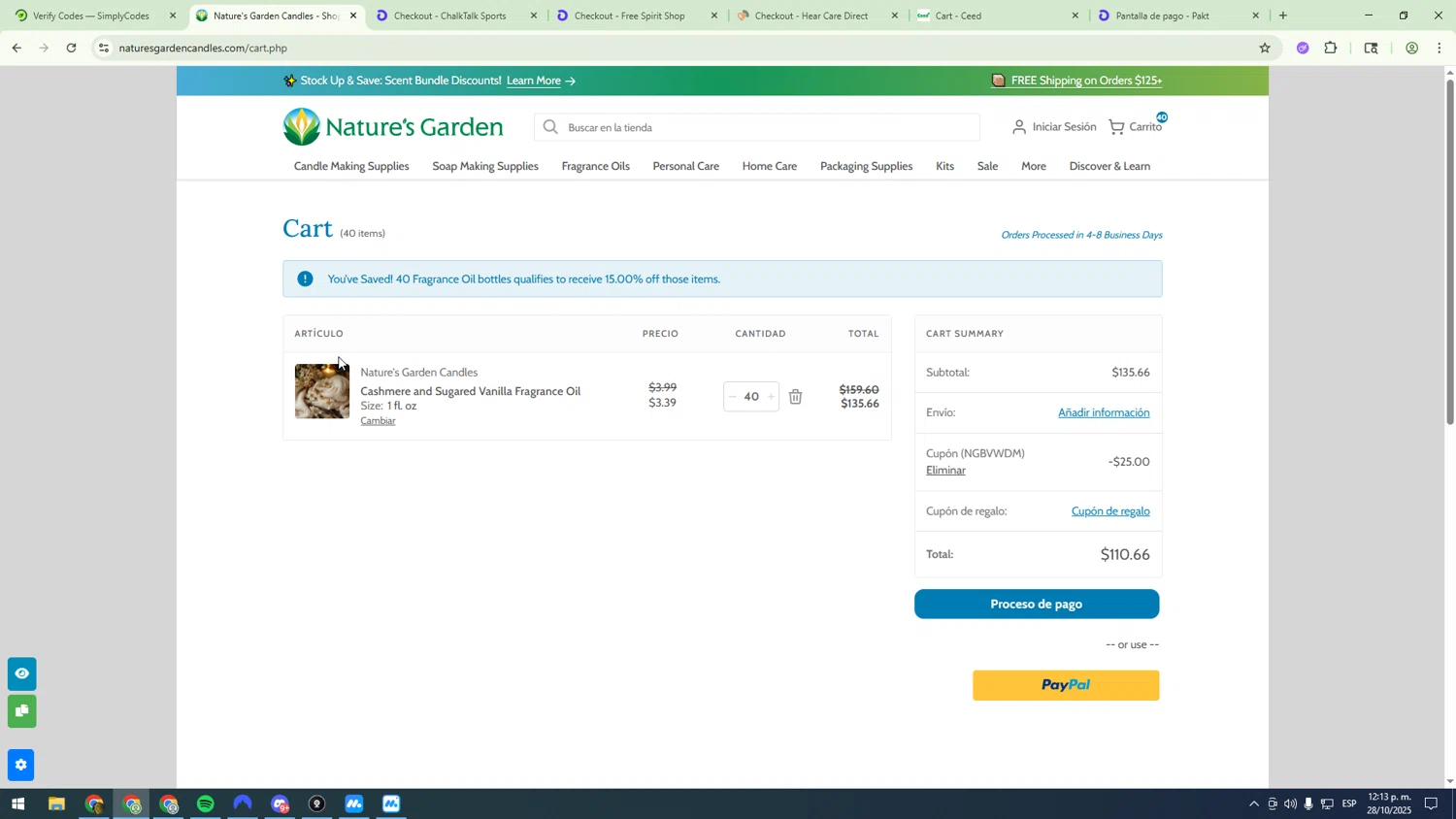Increase quantity with plus button
1456x819 pixels.
click(771, 397)
